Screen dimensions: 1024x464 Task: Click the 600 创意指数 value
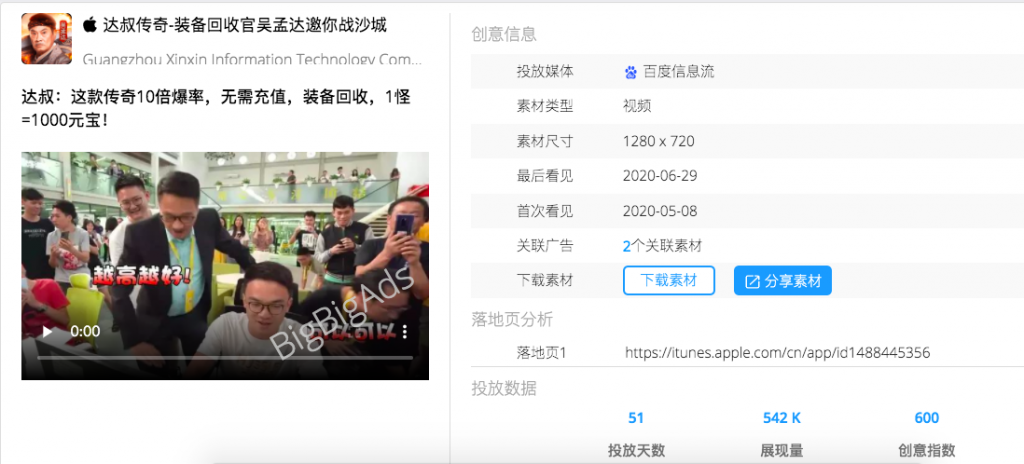pos(927,418)
